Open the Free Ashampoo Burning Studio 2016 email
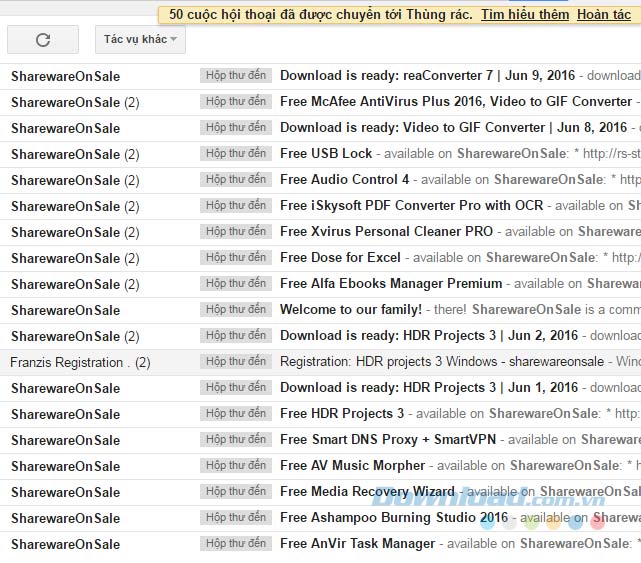 [394, 518]
